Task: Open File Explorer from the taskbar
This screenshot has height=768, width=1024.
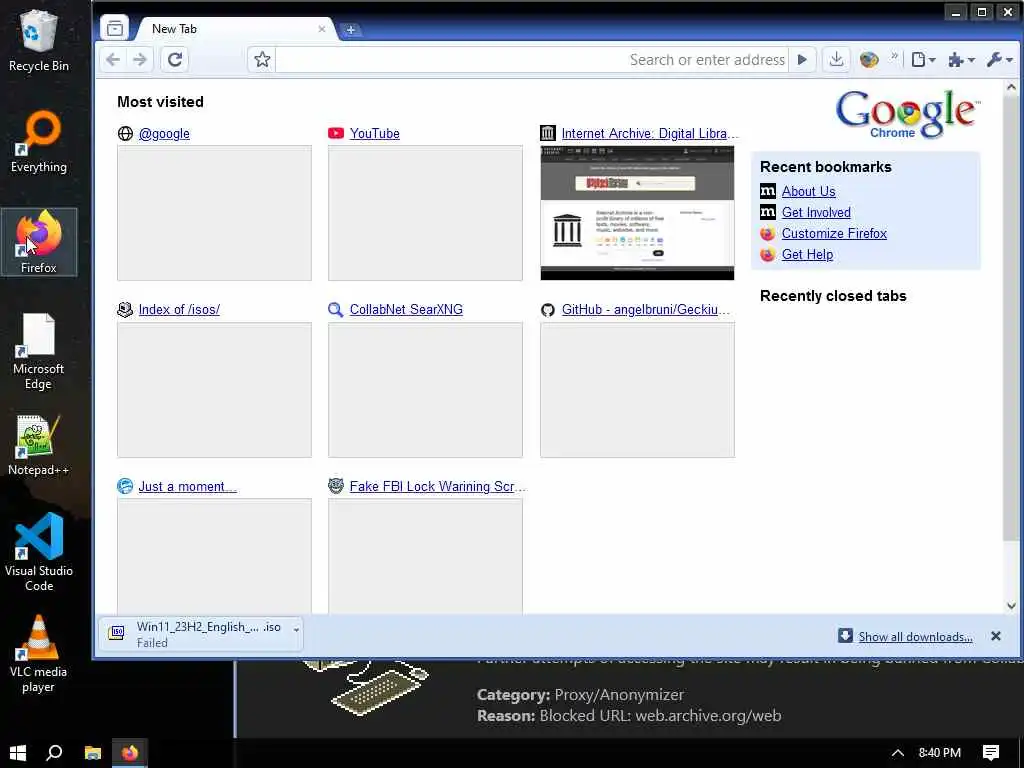Action: click(x=93, y=753)
